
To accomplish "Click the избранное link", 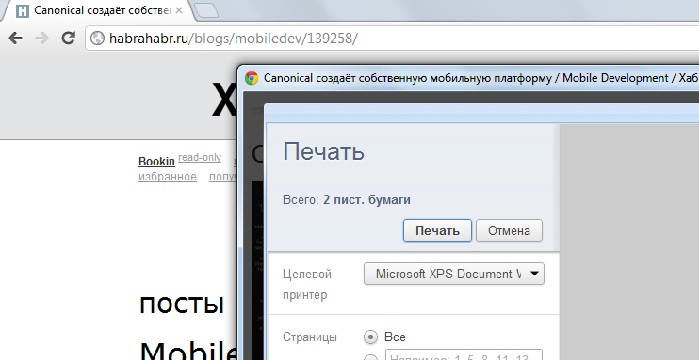I will coord(167,176).
